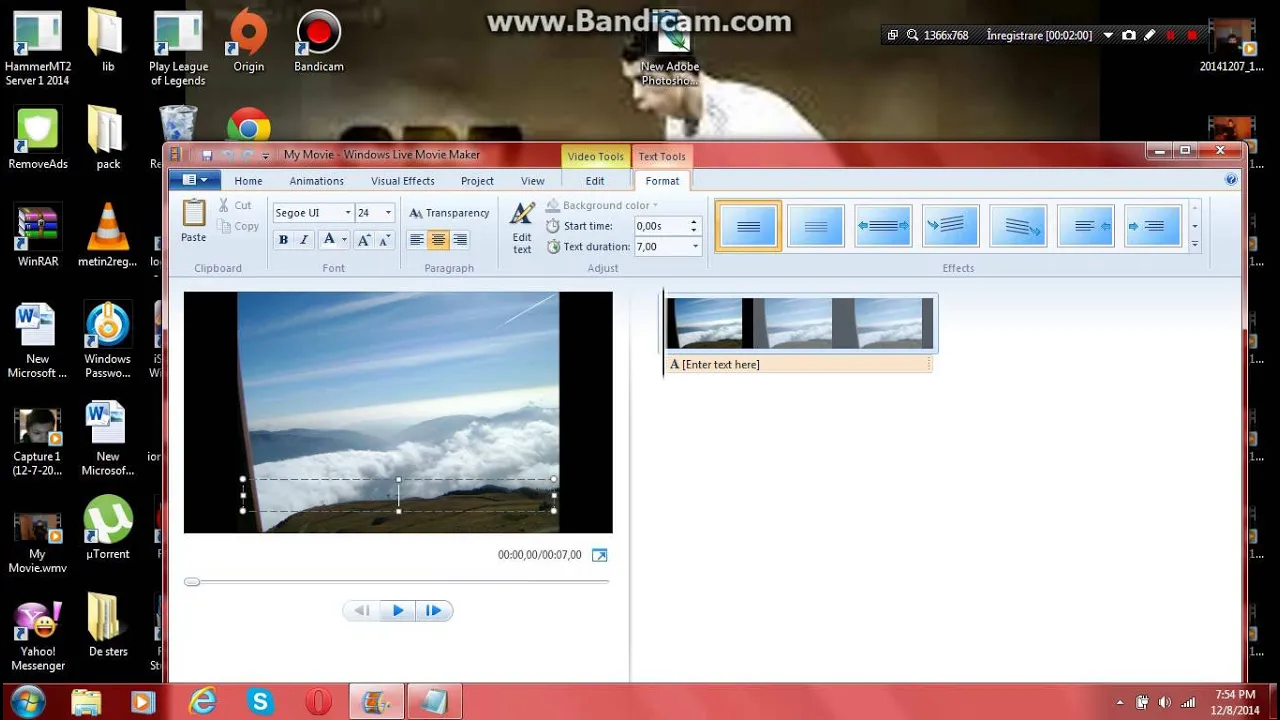Open the Text duration dropdown
Screen dimensions: 1280x720
click(695, 246)
